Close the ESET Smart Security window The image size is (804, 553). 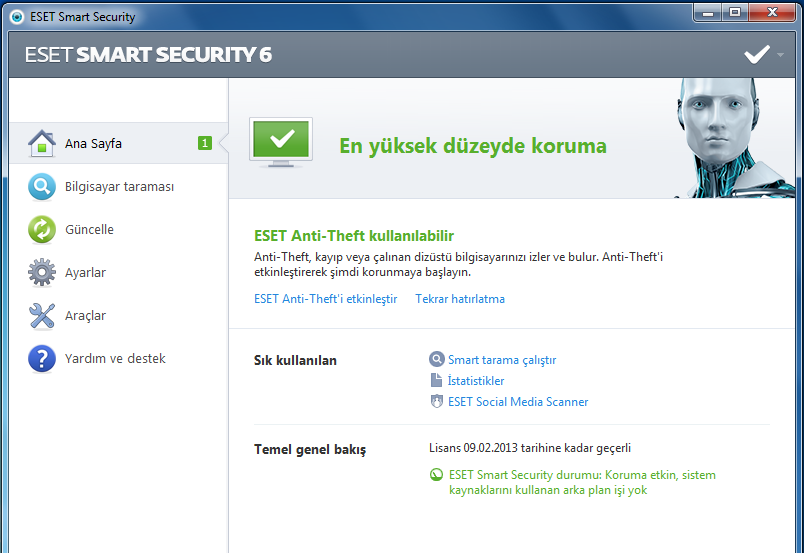tap(772, 12)
